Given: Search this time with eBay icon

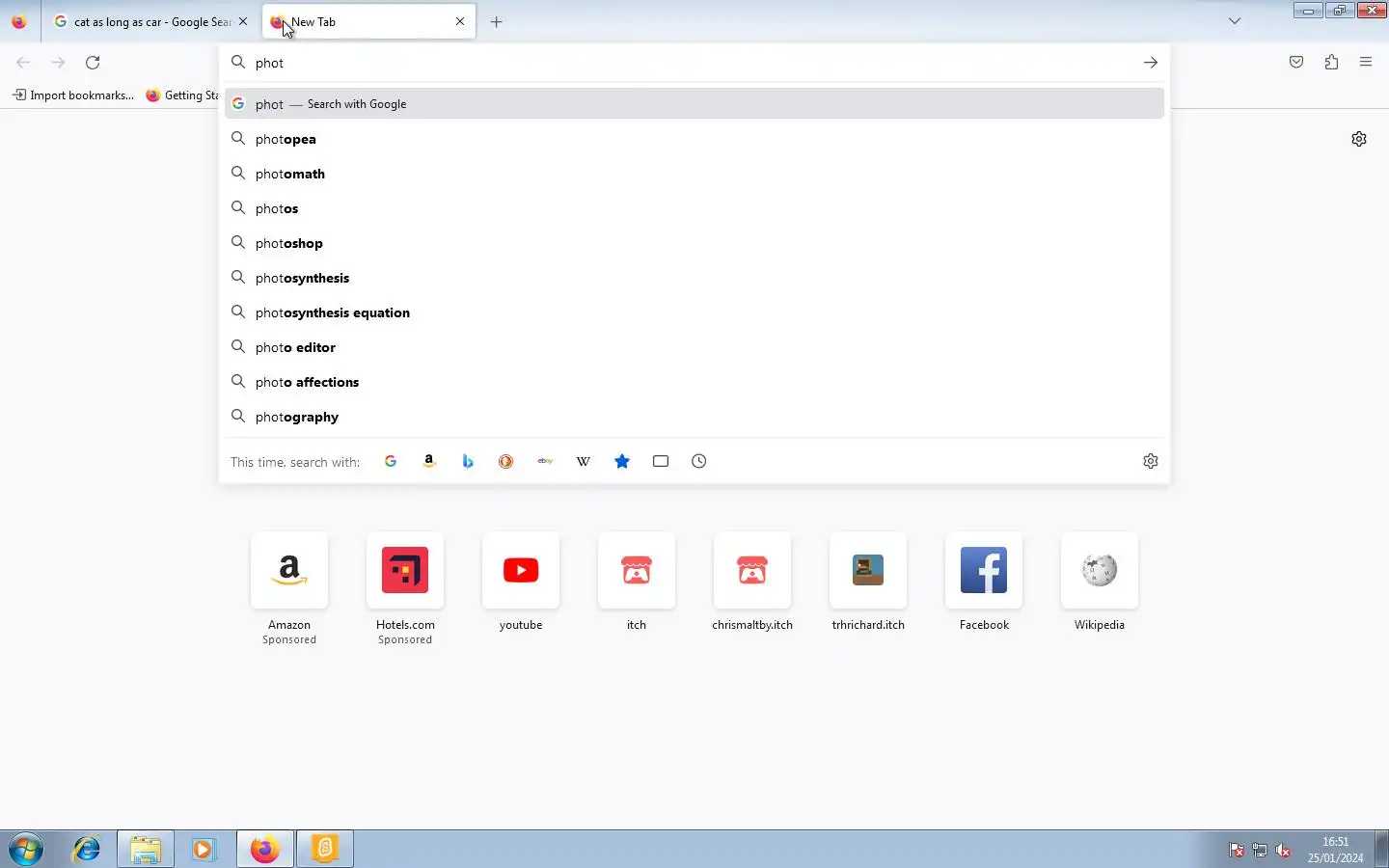Looking at the screenshot, I should coord(545,461).
